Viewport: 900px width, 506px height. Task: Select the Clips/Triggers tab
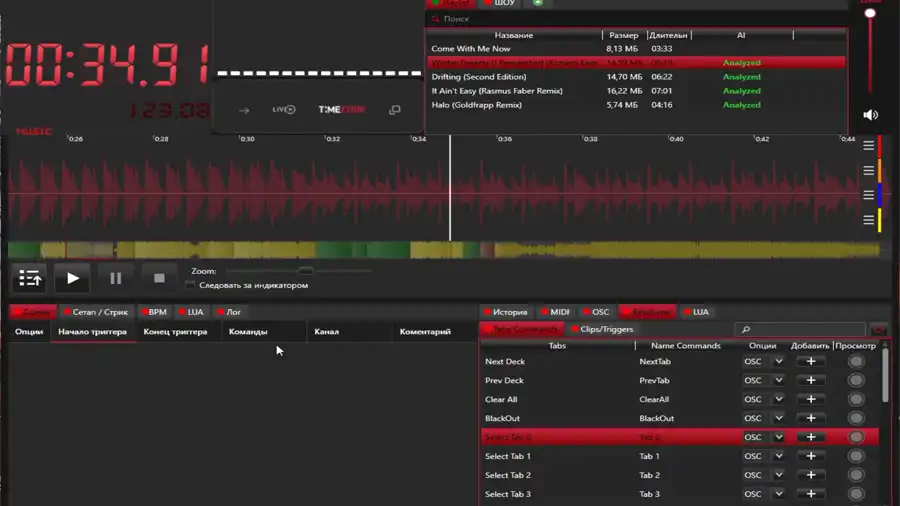[602, 329]
